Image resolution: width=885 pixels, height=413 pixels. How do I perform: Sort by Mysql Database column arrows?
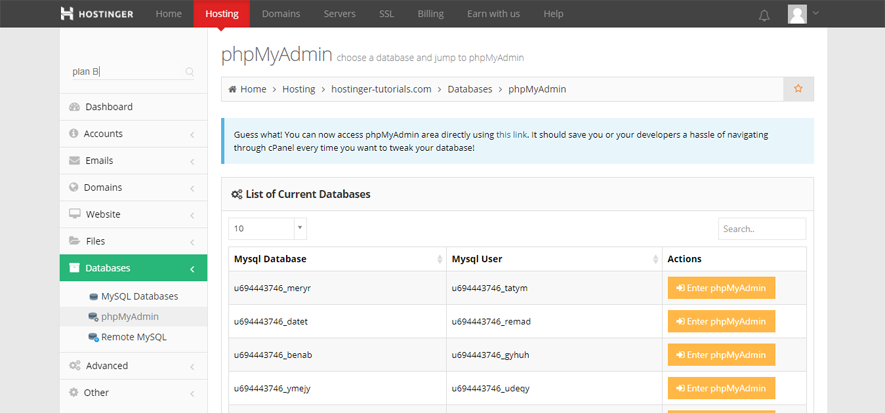click(x=440, y=259)
